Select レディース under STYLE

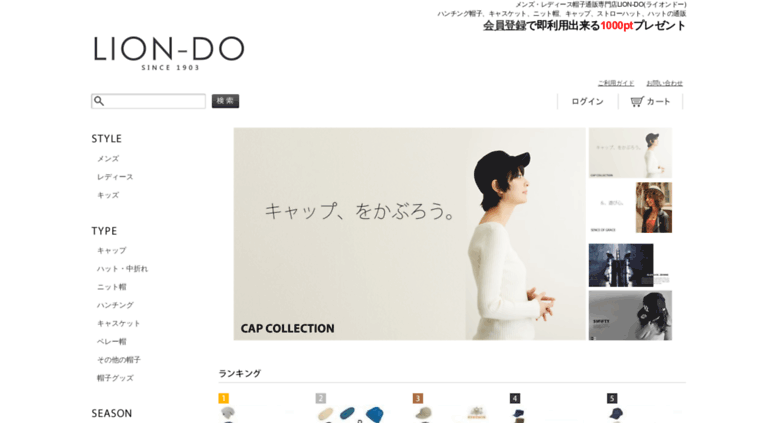115,177
